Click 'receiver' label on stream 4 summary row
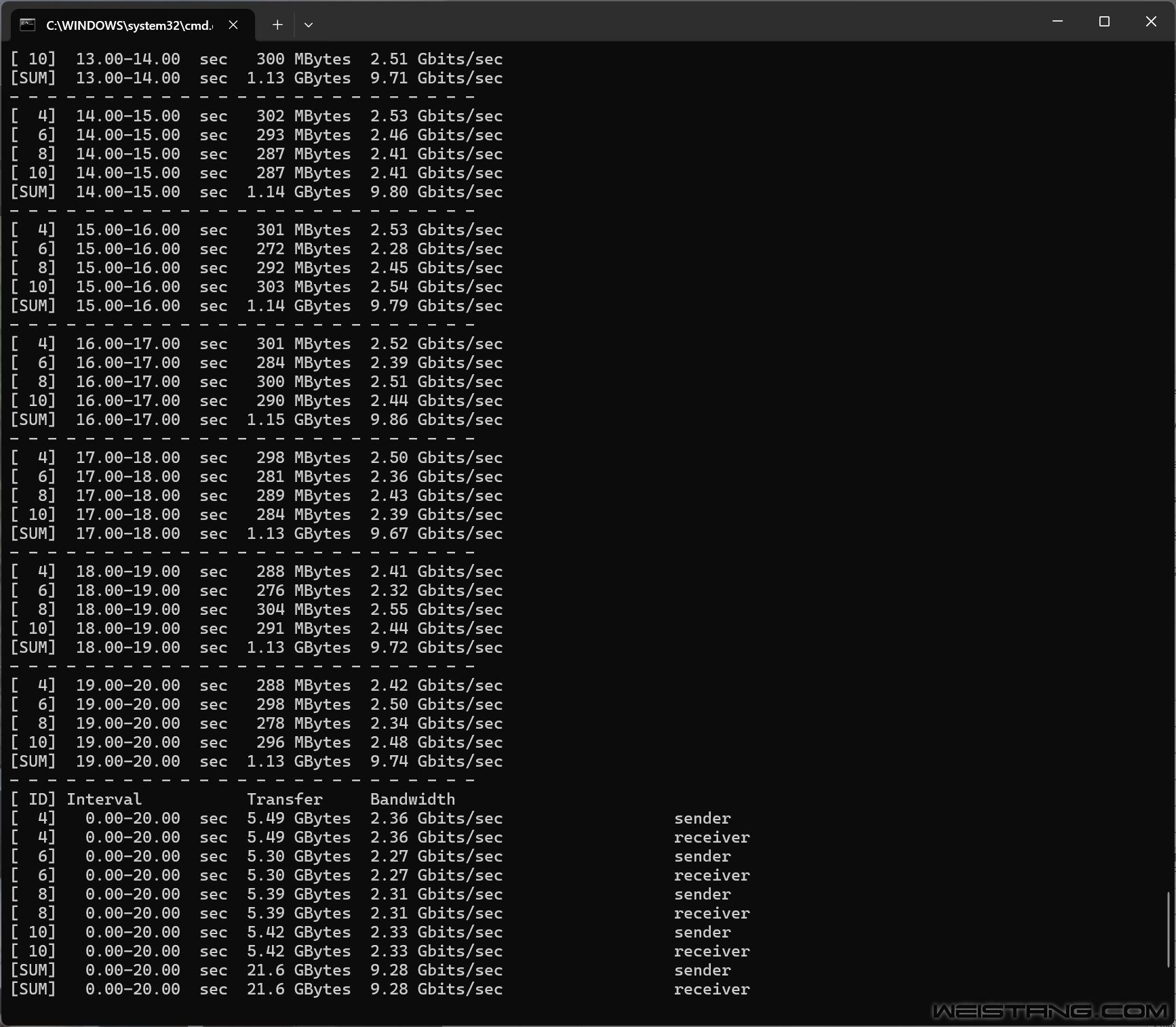 712,837
